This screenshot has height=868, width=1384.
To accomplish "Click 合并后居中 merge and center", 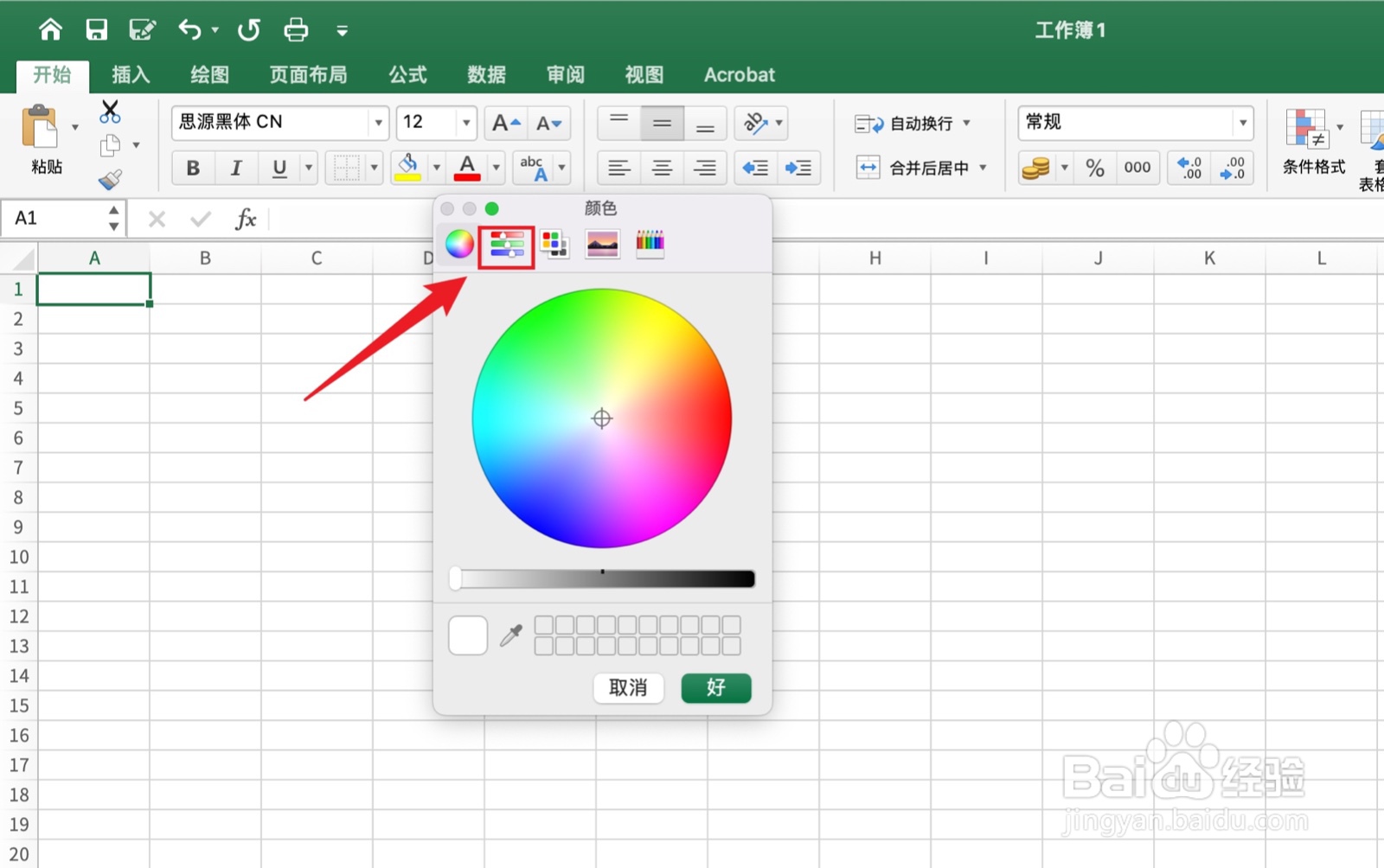I will [912, 168].
